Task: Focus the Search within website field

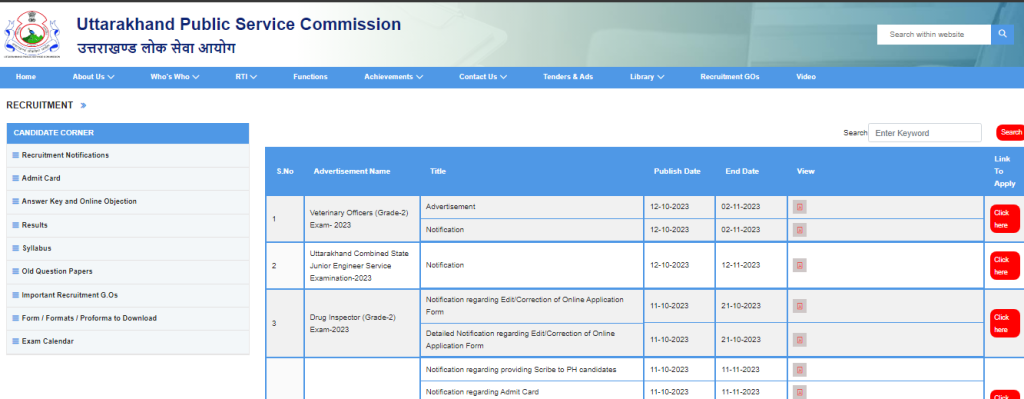Action: click(x=934, y=35)
